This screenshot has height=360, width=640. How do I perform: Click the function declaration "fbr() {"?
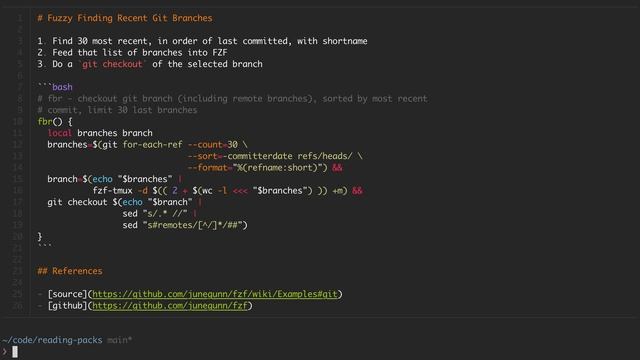(55, 121)
